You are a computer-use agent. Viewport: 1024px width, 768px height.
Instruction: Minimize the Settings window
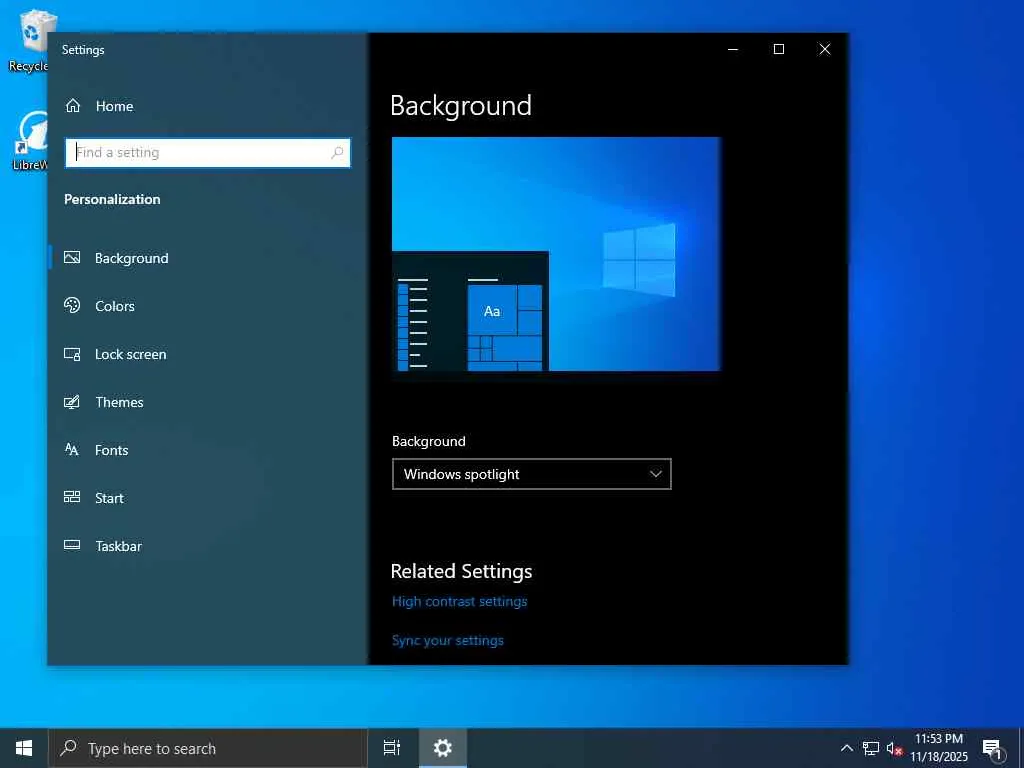[x=733, y=49]
